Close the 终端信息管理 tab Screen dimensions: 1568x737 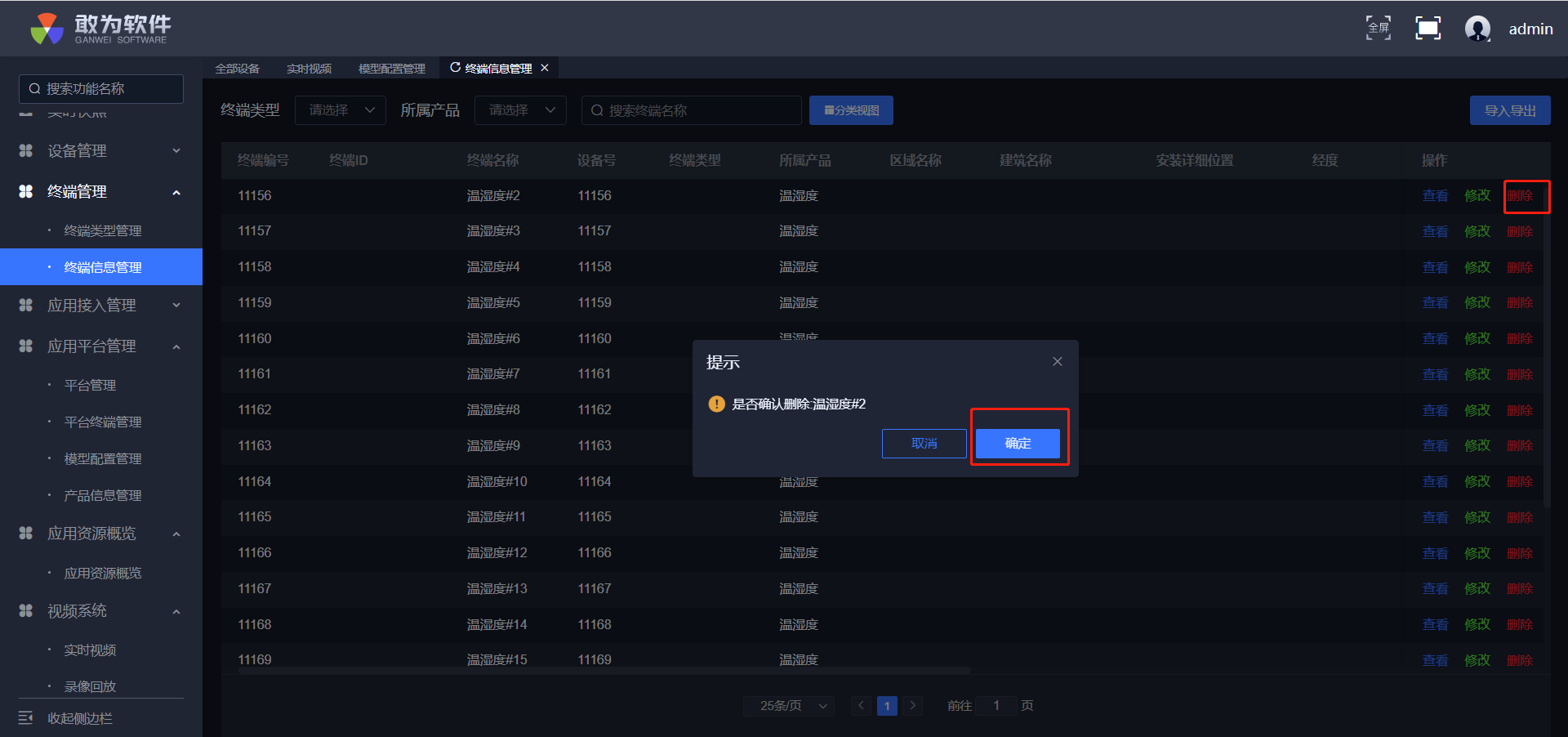point(545,68)
